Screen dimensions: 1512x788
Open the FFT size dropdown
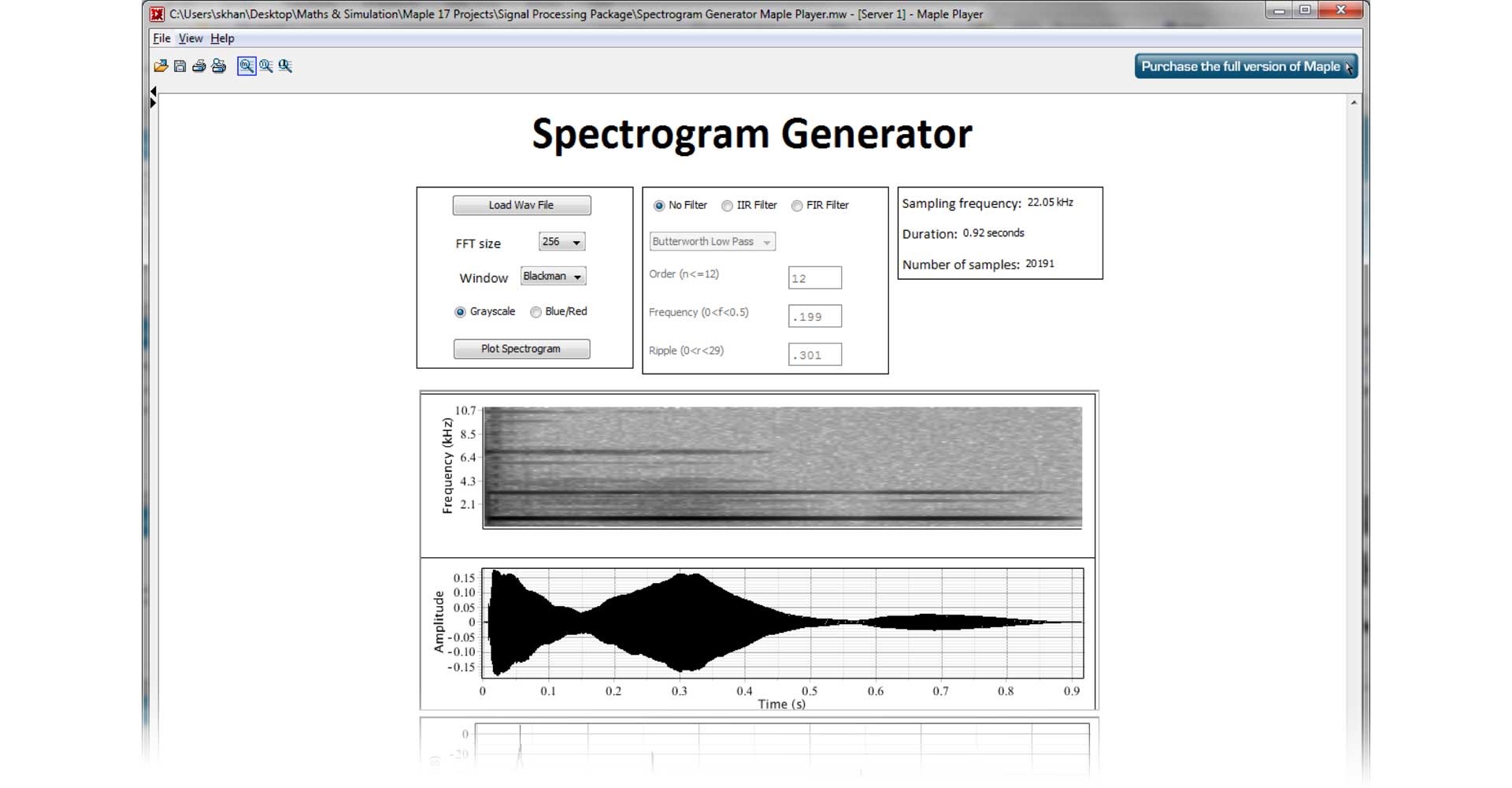(x=561, y=242)
